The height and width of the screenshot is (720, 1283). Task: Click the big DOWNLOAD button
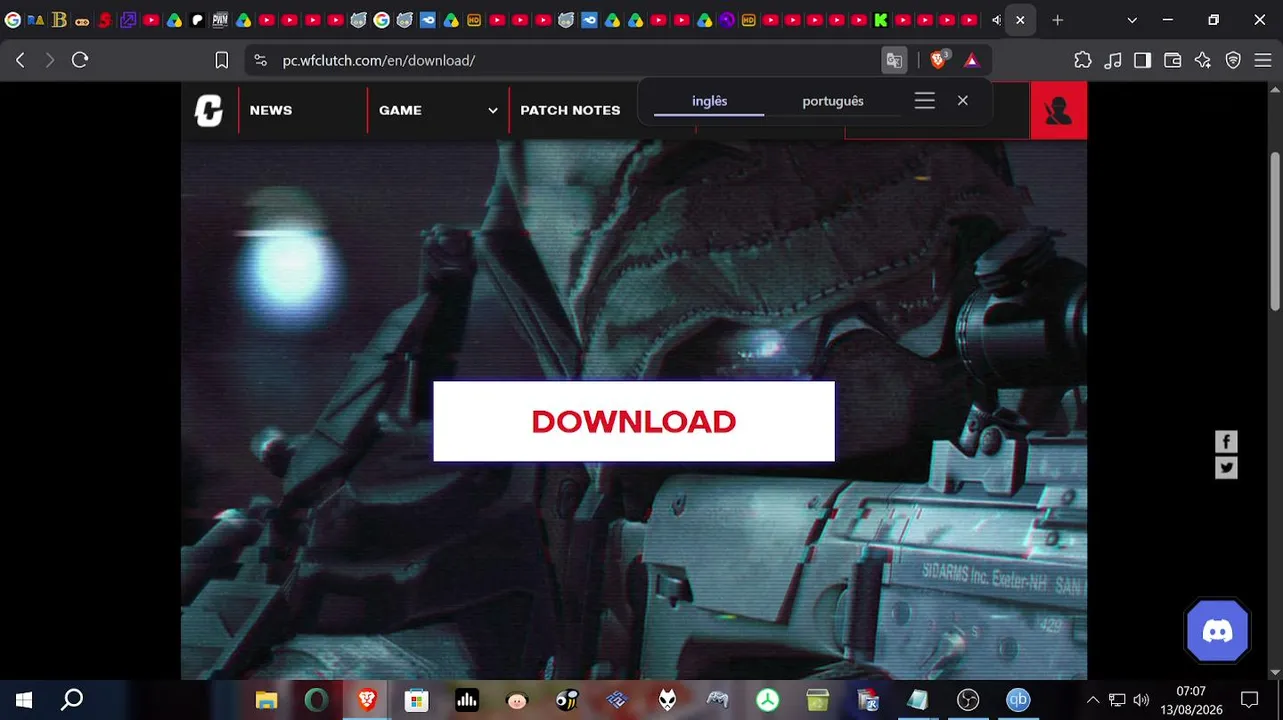tap(634, 421)
